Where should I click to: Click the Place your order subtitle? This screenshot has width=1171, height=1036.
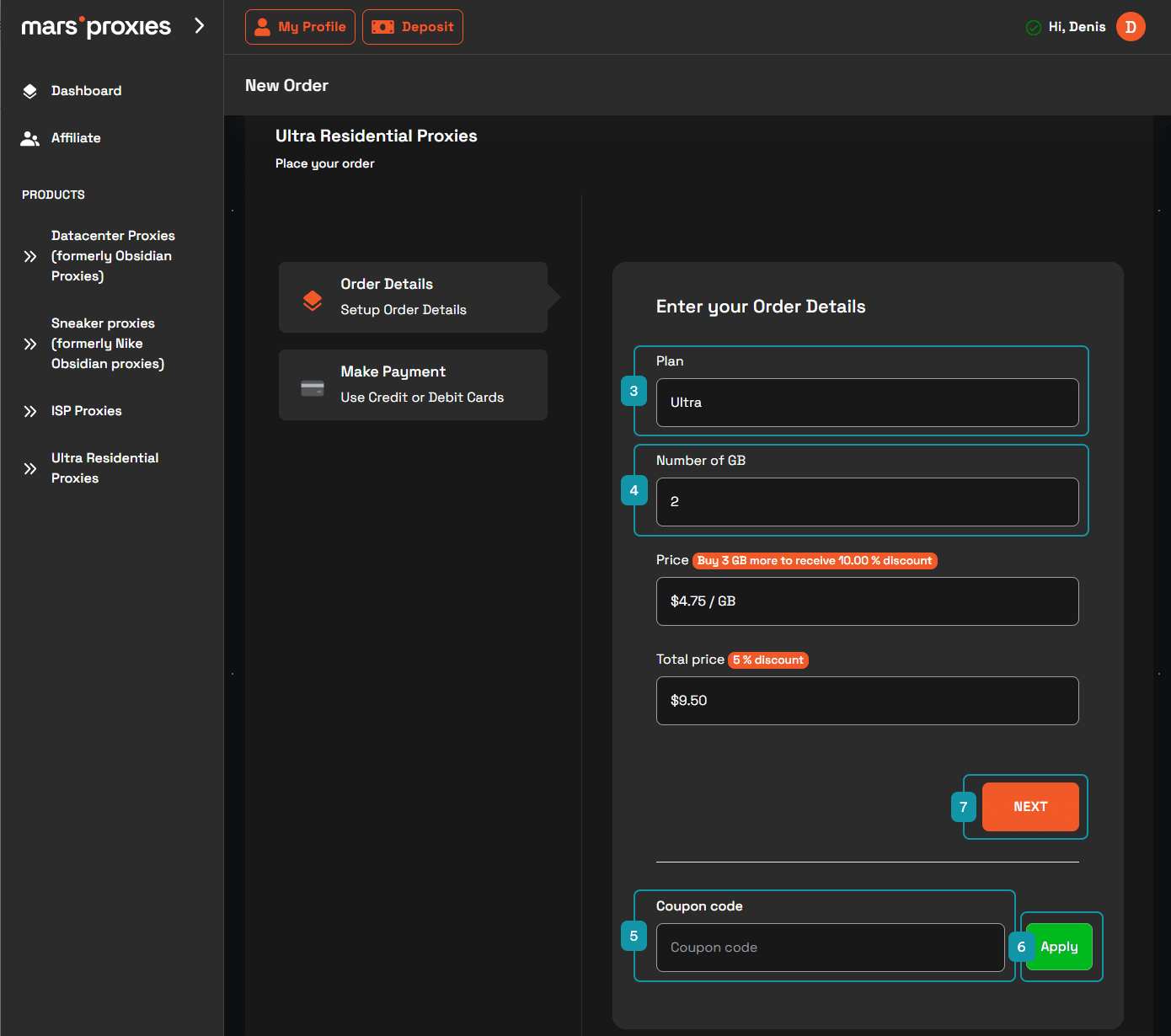(x=325, y=163)
